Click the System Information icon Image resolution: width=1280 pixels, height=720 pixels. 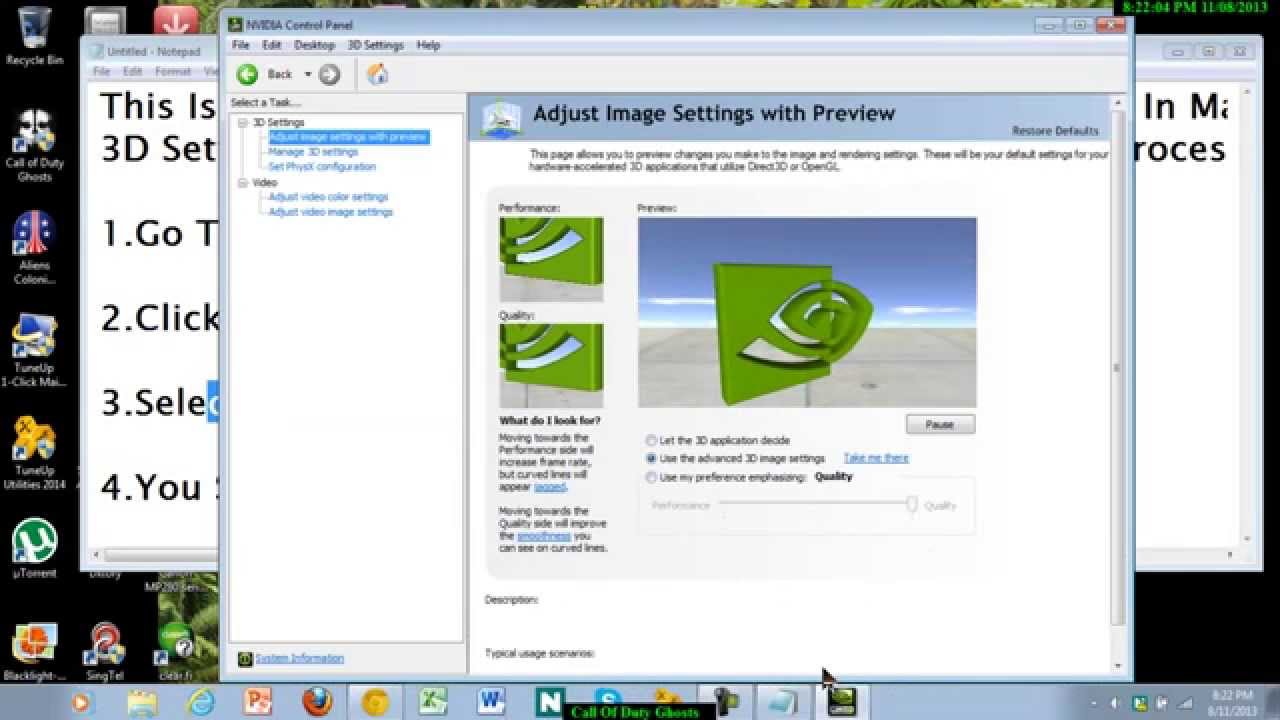[x=245, y=658]
